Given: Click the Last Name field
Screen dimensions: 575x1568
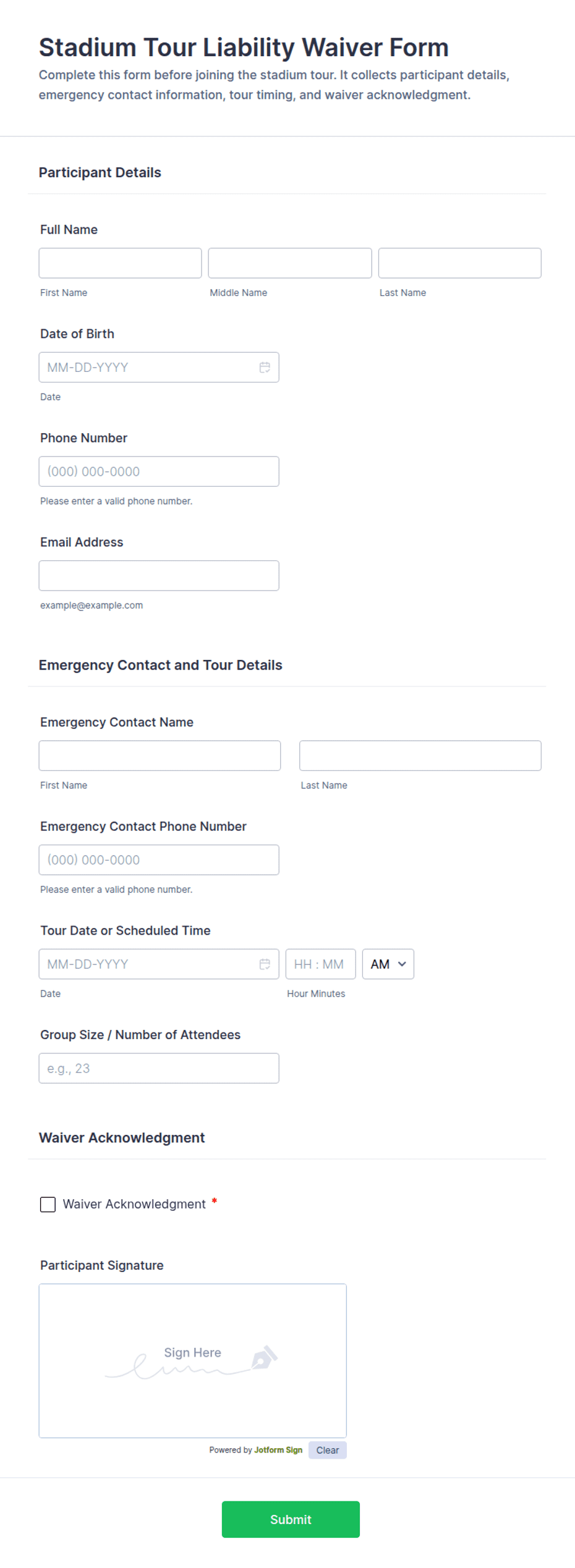Looking at the screenshot, I should click(x=459, y=263).
